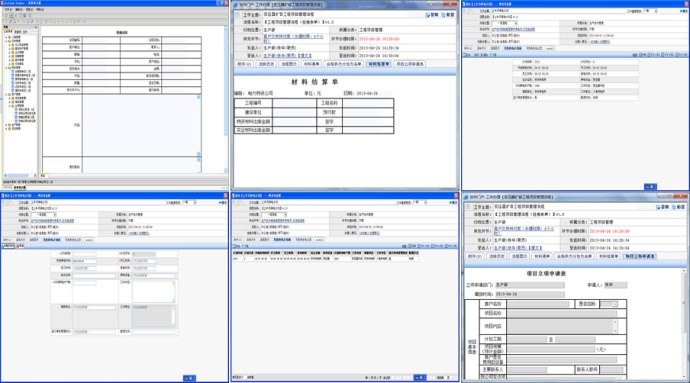The image size is (690, 383).
Task: Close the tree side panel in designer window
Action: point(36,27)
